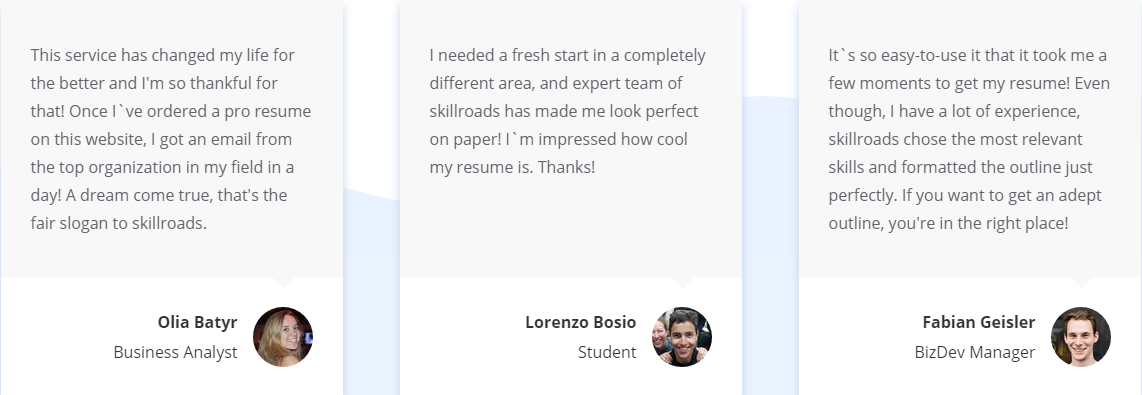1142x395 pixels.
Task: Click the testimonial starting 'It`s so easy-to-use'
Action: pos(969,139)
